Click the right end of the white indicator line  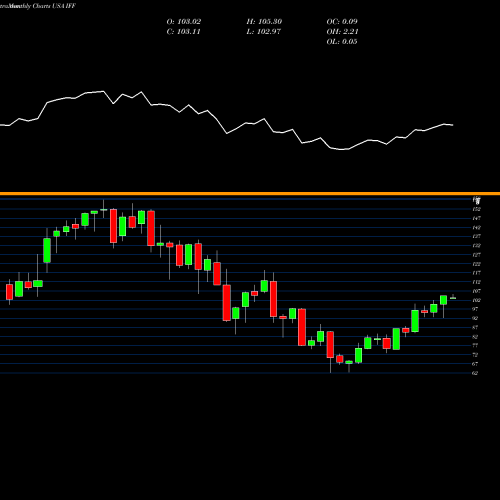[x=452, y=125]
